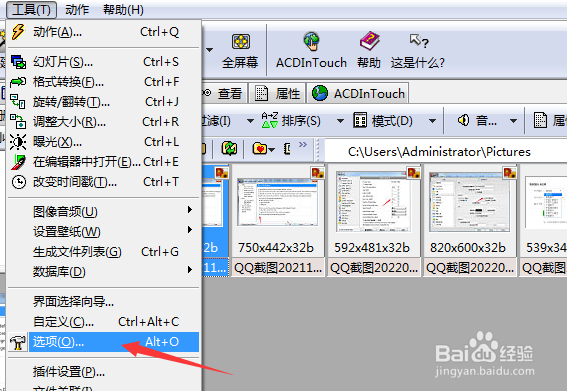Open dropdown arrow beside the toolbar left of 全屏幕
Image resolution: width=567 pixels, height=391 pixels.
point(209,49)
